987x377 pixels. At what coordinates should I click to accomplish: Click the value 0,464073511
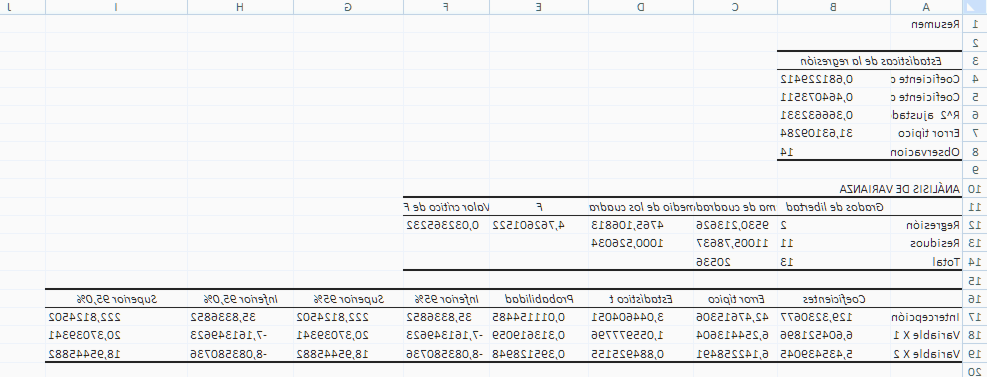pyautogui.click(x=817, y=97)
